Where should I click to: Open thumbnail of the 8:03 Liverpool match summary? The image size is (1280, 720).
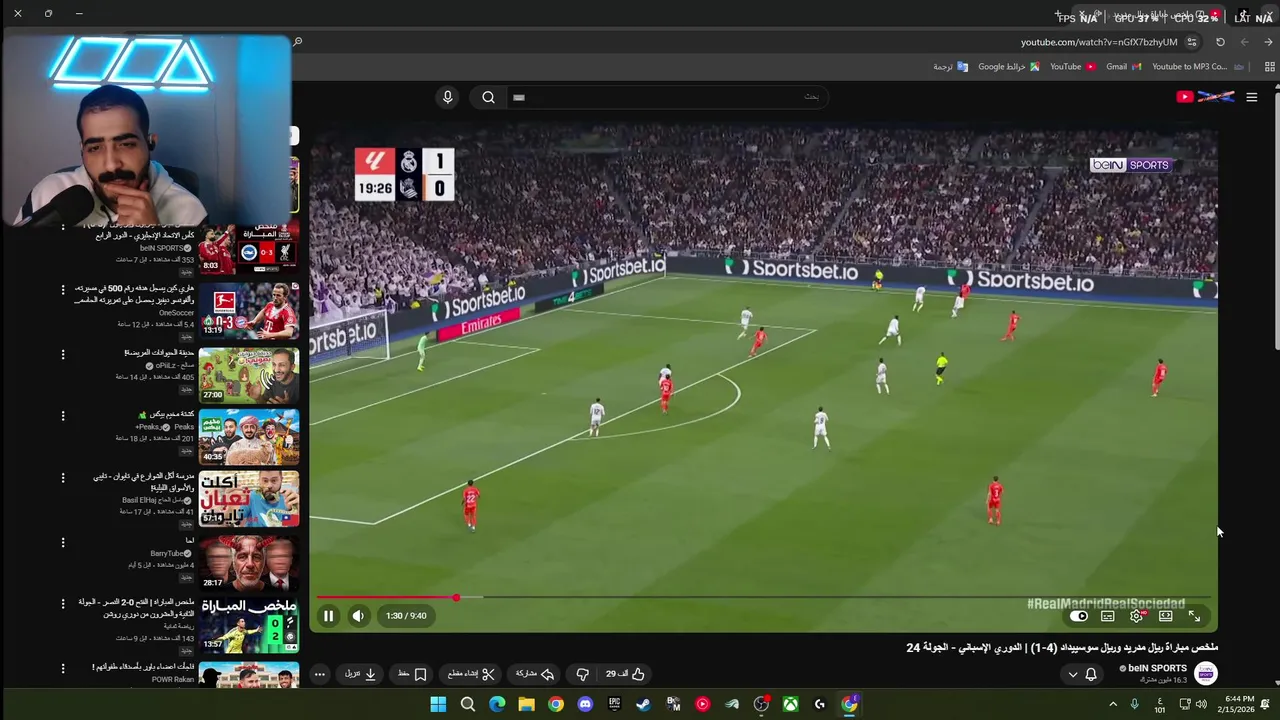[248, 248]
